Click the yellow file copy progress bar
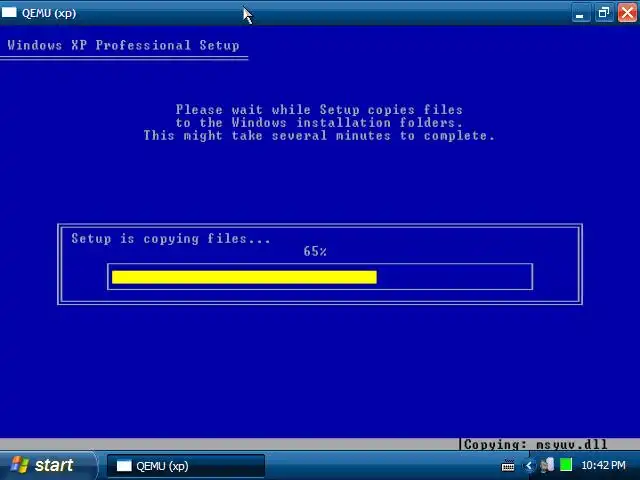Viewport: 640px width, 480px height. click(244, 277)
